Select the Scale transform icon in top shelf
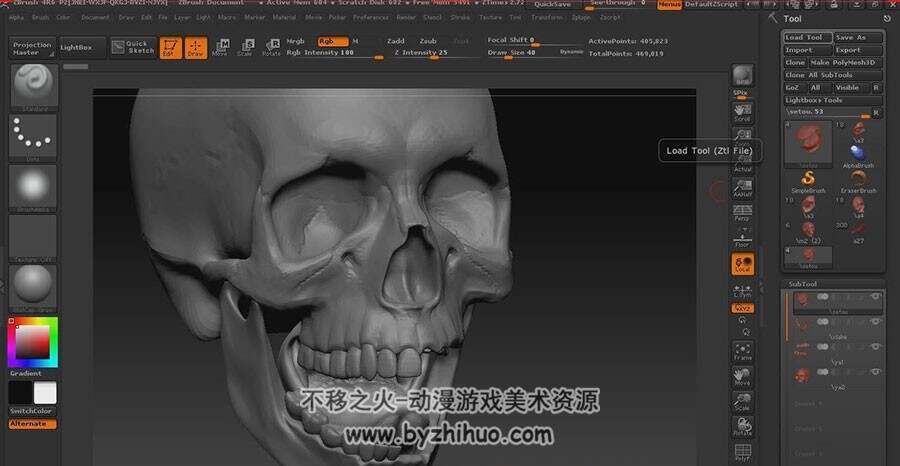The width and height of the screenshot is (900, 466). pyautogui.click(x=246, y=48)
